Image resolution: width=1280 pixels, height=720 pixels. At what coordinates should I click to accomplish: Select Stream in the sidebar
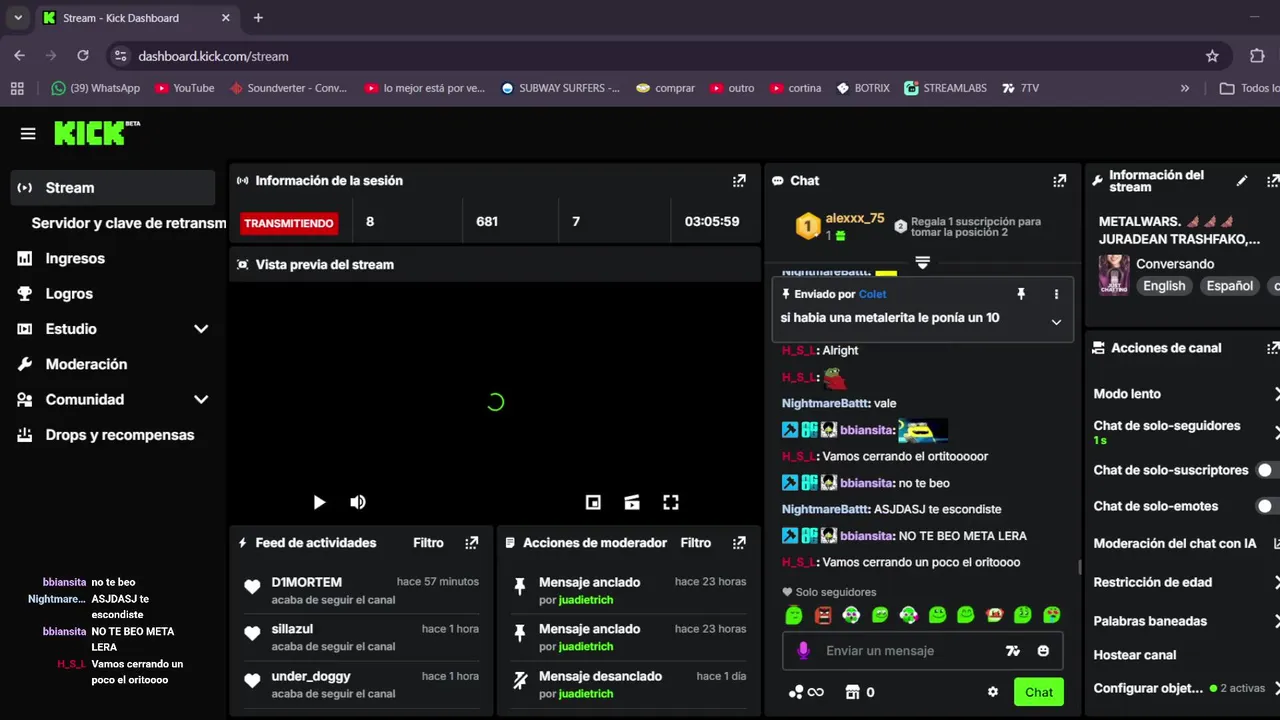(x=113, y=188)
